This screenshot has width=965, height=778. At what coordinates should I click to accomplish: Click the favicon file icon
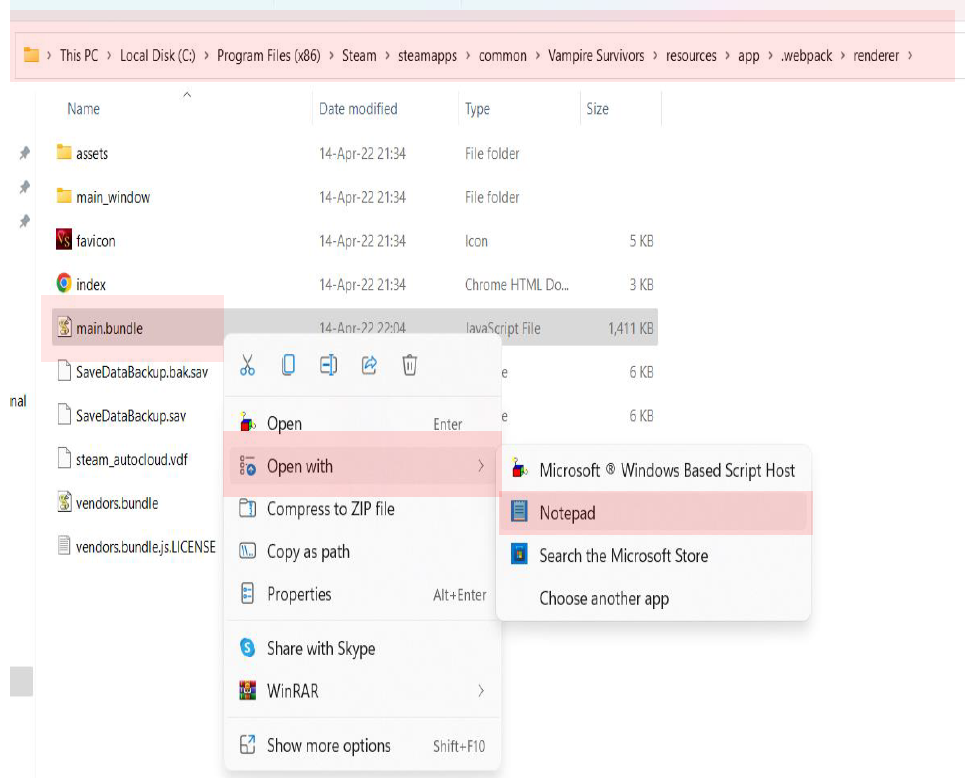(64, 239)
